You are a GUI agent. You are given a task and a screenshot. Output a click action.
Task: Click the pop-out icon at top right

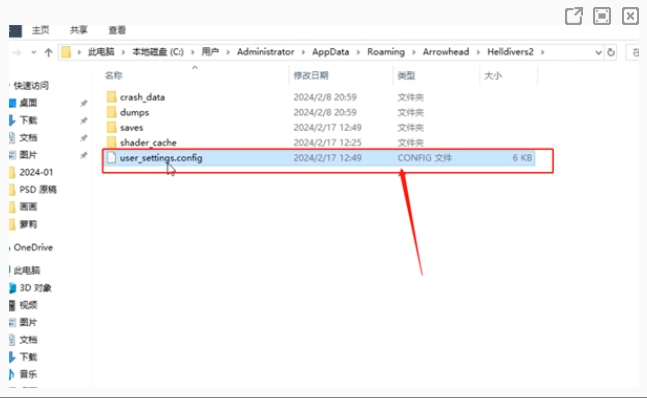pos(574,16)
